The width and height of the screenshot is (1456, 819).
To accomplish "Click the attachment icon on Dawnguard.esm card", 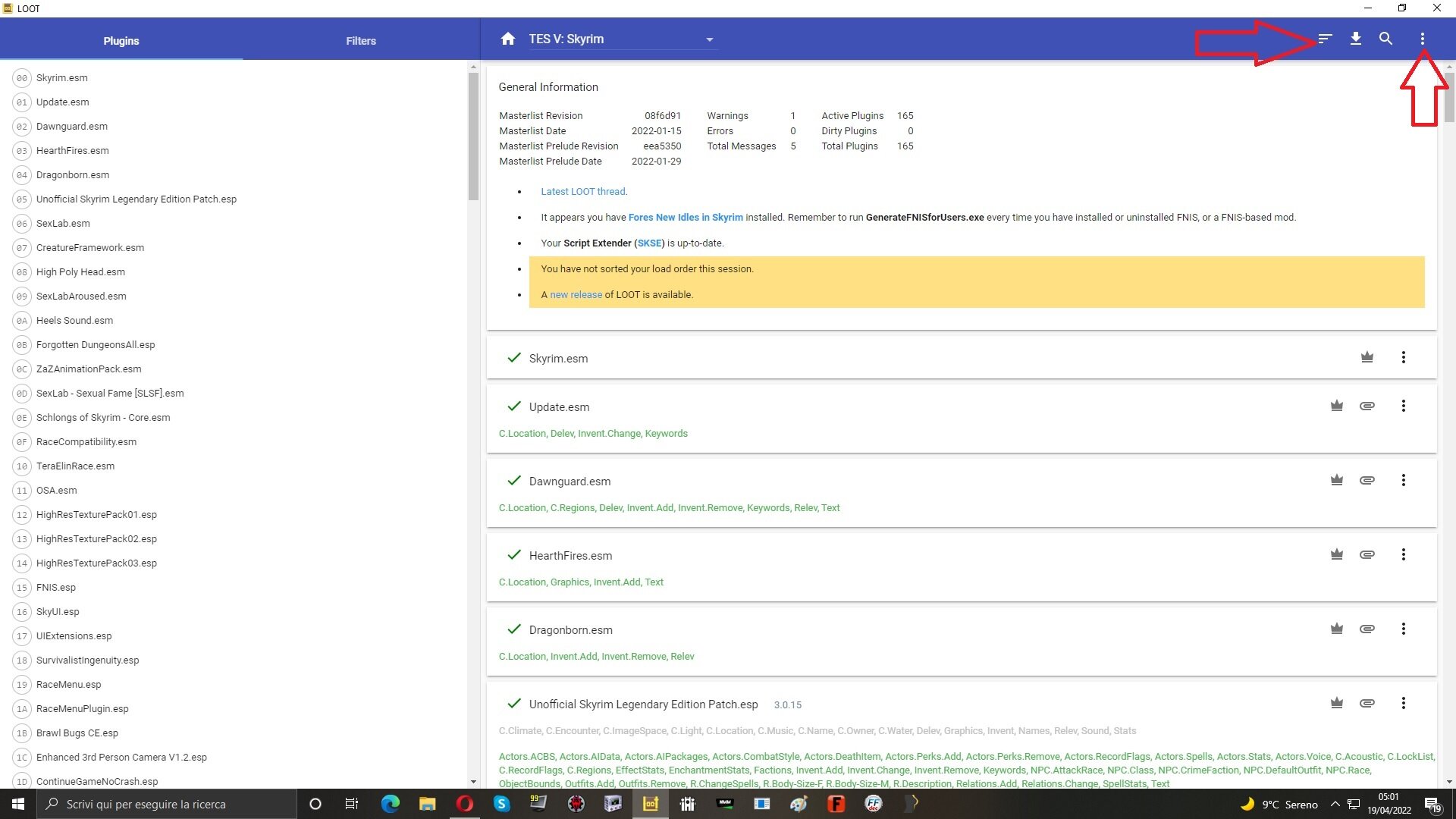I will point(1367,480).
